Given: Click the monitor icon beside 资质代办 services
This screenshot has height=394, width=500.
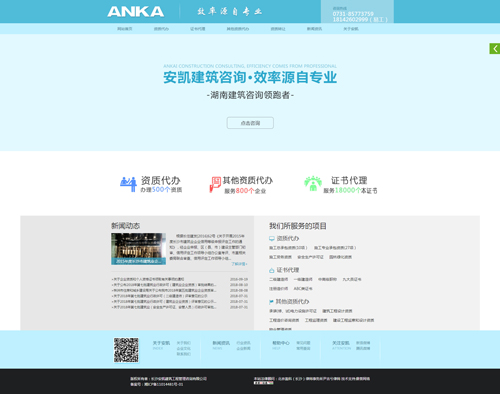Looking at the screenshot, I should (x=272, y=239).
